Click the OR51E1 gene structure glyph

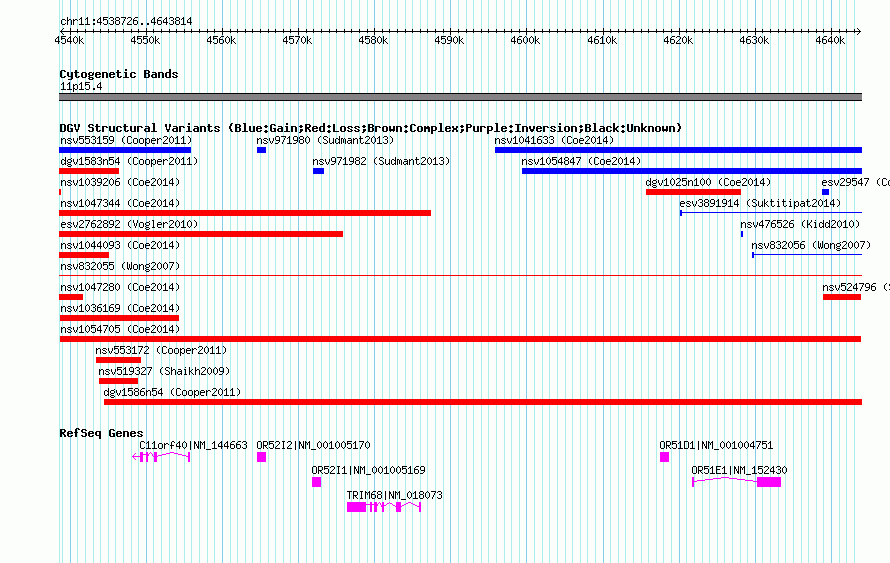737,482
